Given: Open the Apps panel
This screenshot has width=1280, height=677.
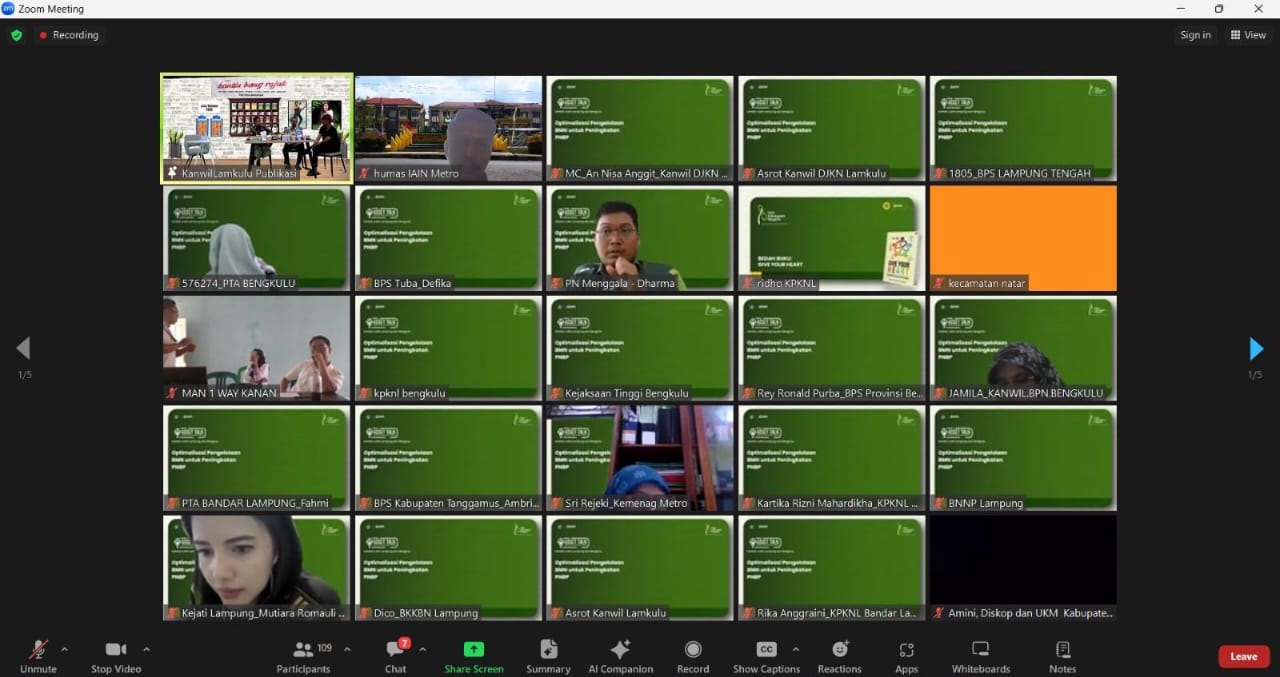Looking at the screenshot, I should [906, 655].
